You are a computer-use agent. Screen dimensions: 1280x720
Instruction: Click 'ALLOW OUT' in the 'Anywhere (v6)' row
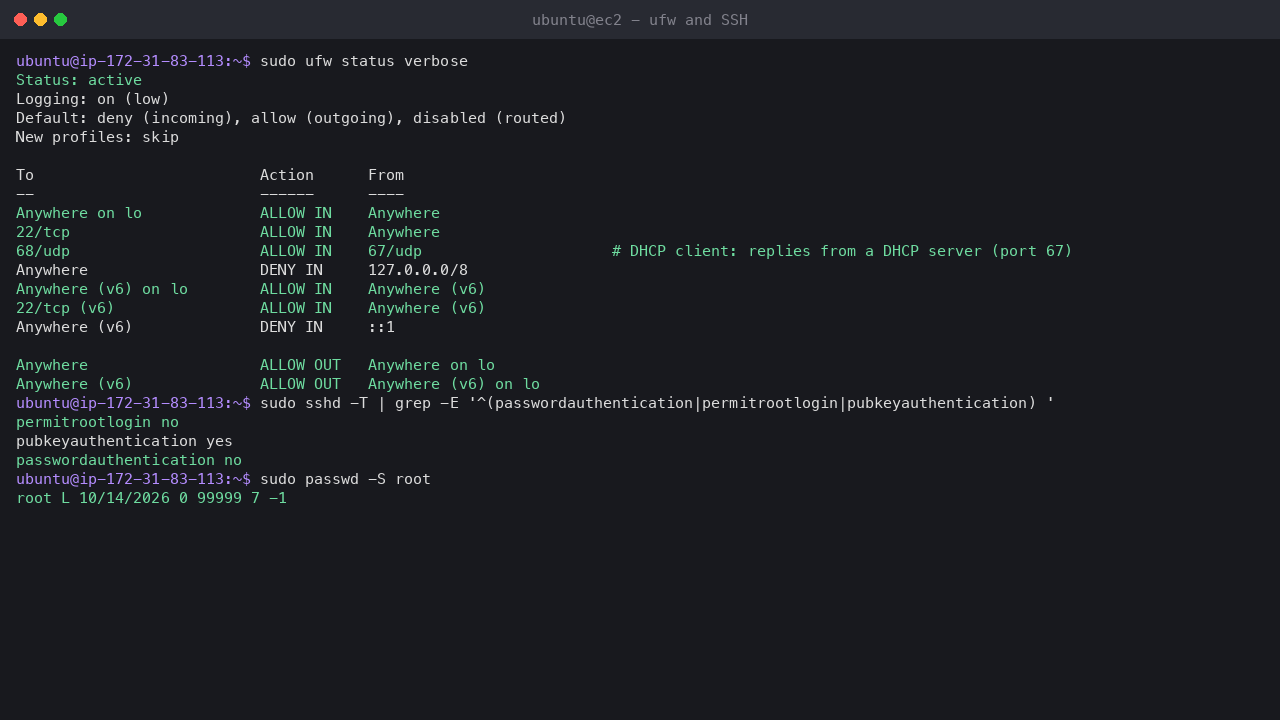click(x=300, y=384)
